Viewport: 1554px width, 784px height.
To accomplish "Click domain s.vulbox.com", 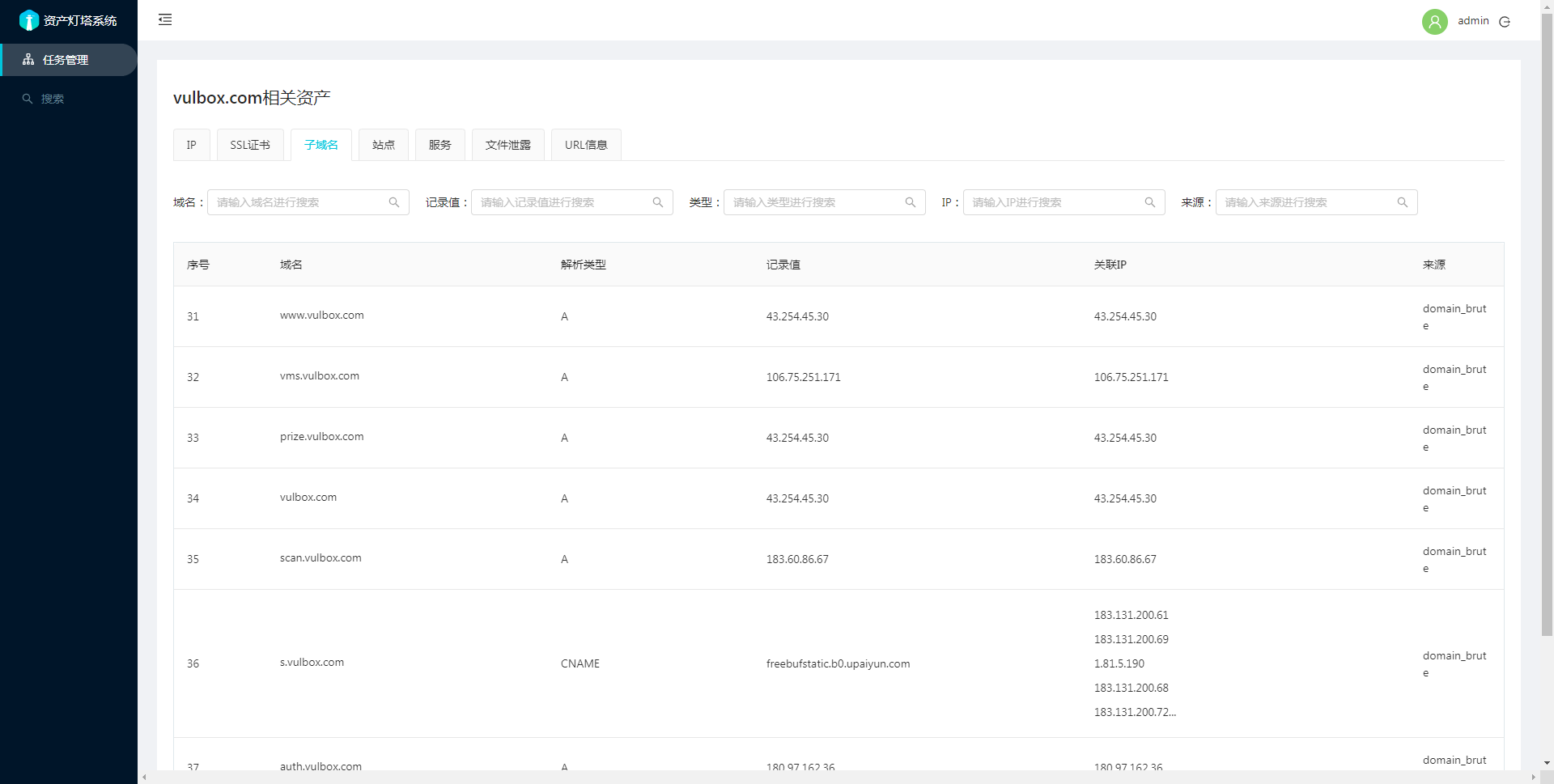I will click(x=312, y=662).
